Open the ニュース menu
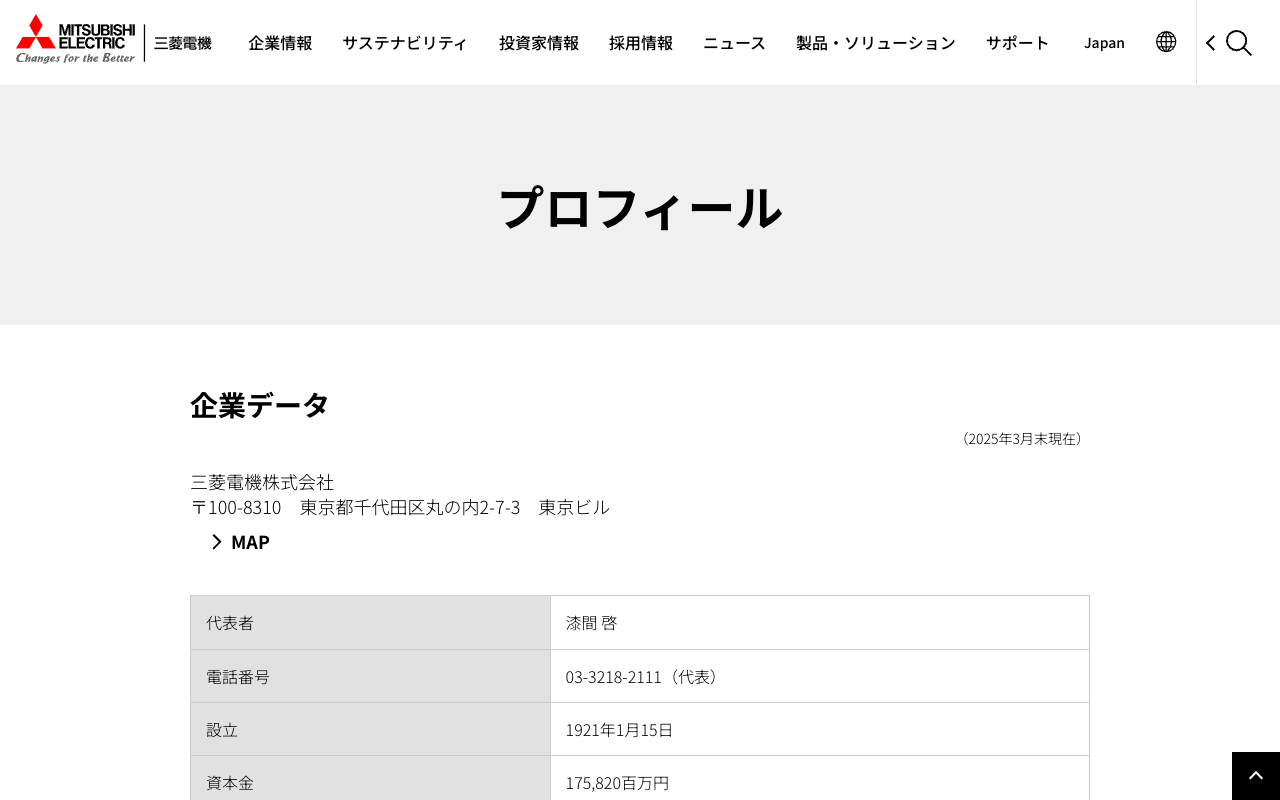The height and width of the screenshot is (800, 1280). 734,43
